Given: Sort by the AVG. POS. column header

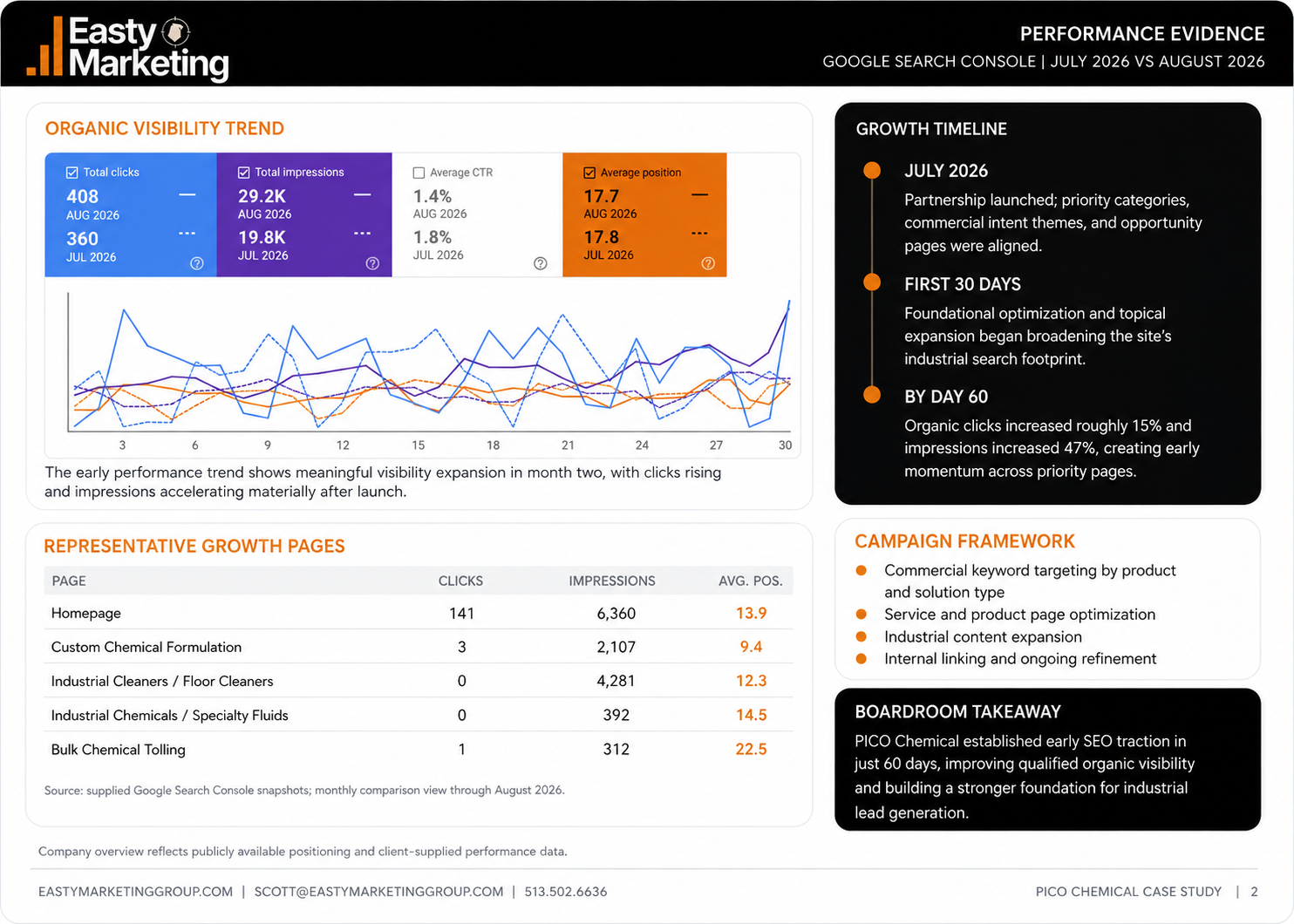Looking at the screenshot, I should point(751,581).
